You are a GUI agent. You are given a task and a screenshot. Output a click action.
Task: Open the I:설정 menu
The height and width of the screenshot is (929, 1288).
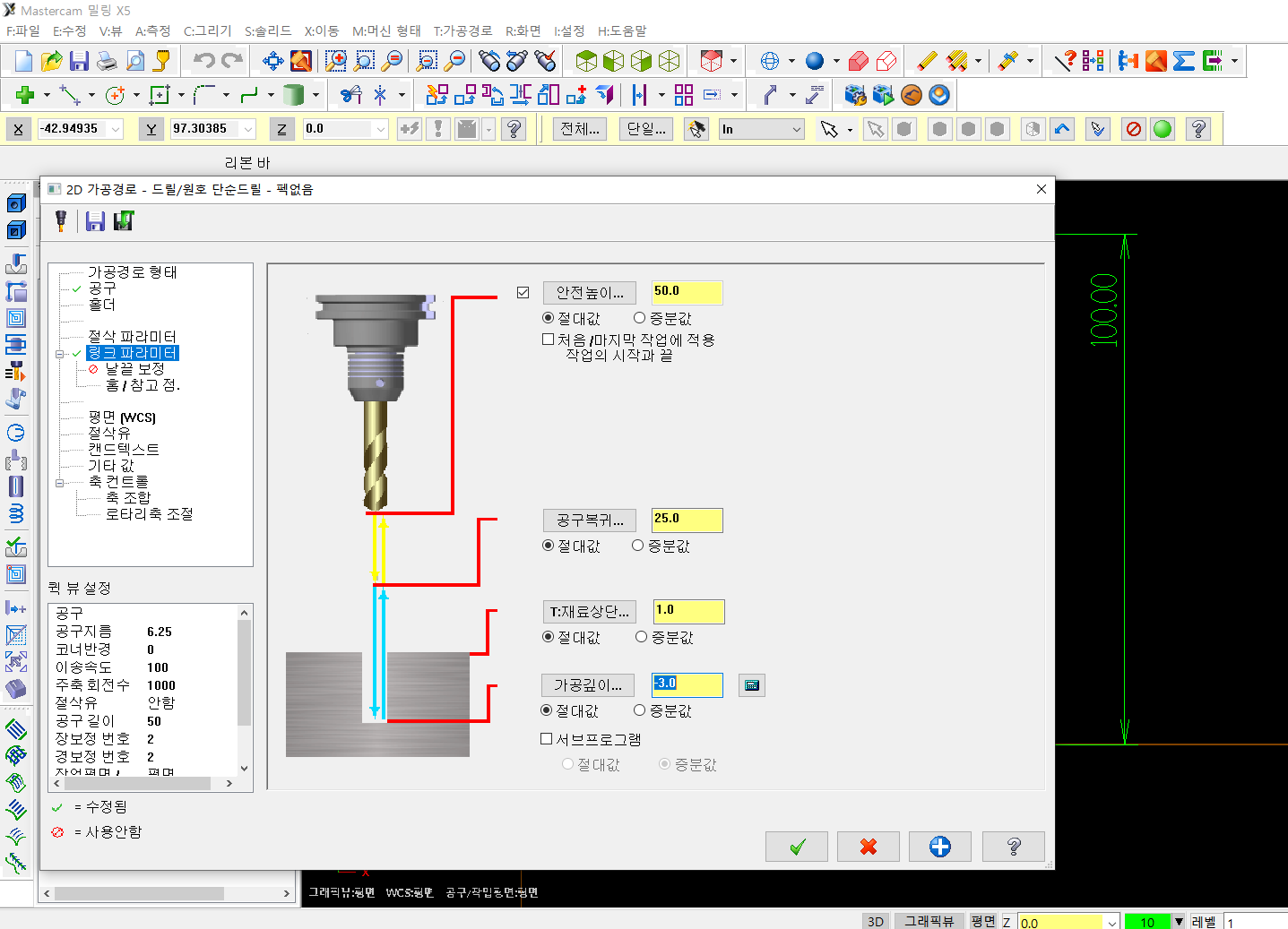pyautogui.click(x=569, y=30)
